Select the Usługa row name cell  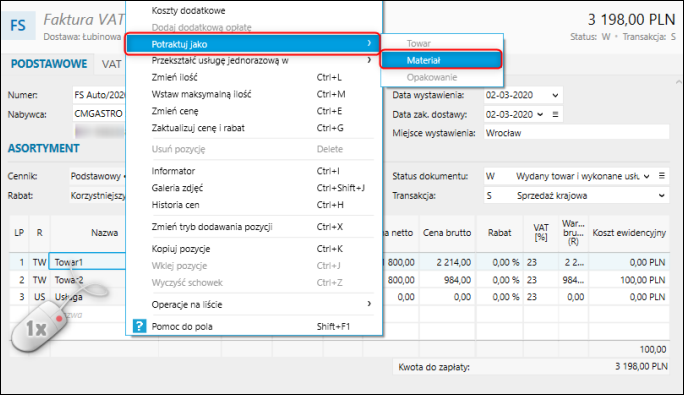(88, 297)
